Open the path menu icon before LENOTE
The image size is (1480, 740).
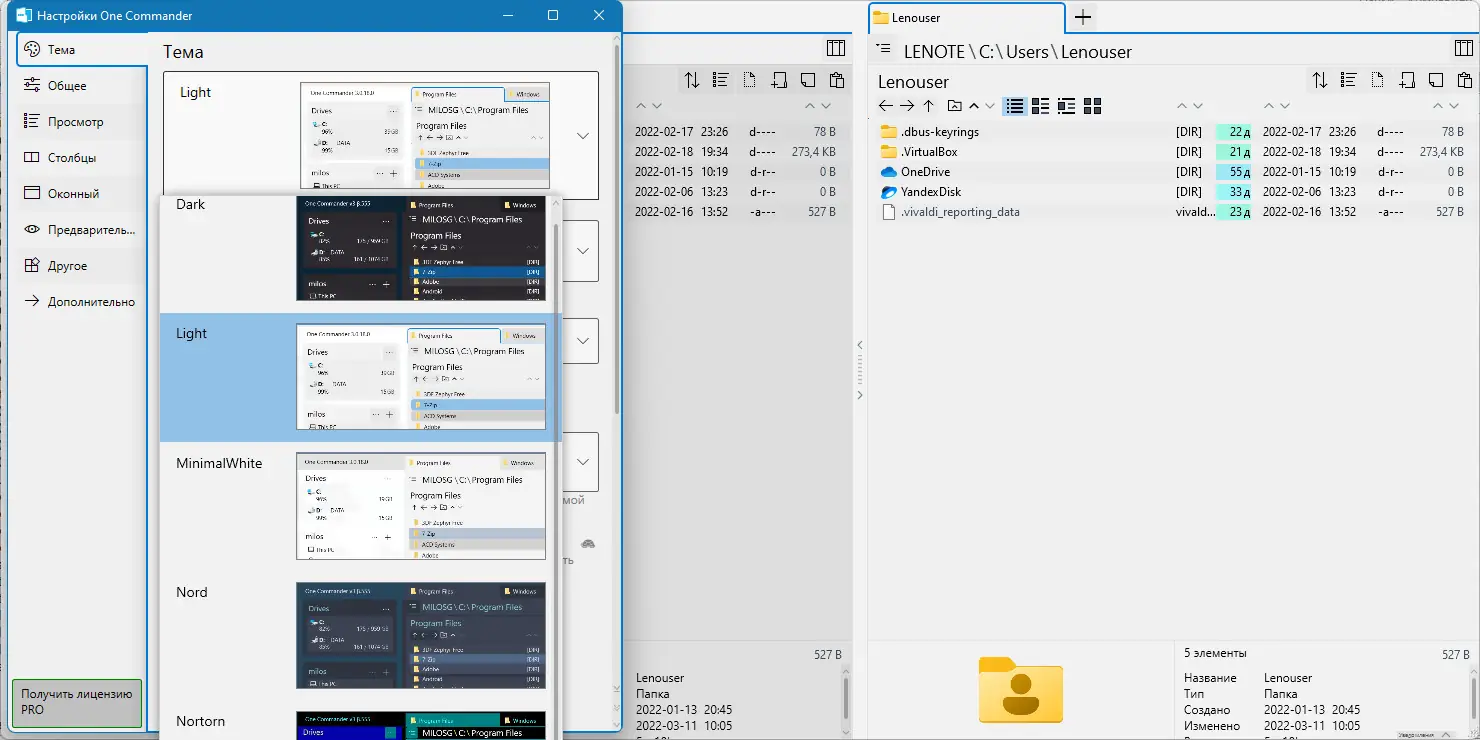883,48
